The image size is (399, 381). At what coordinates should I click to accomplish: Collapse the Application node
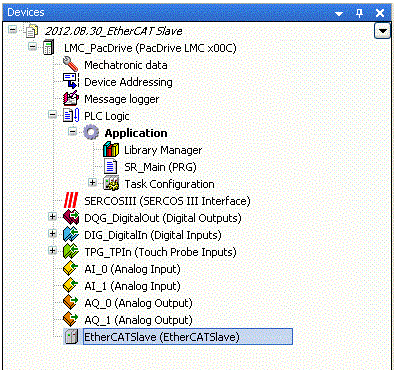point(72,131)
